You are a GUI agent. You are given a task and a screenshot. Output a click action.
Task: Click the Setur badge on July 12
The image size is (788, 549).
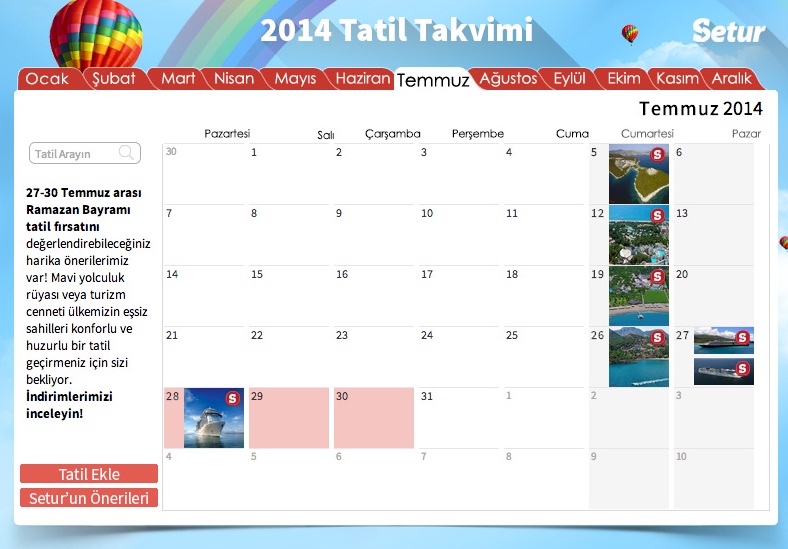coord(658,215)
